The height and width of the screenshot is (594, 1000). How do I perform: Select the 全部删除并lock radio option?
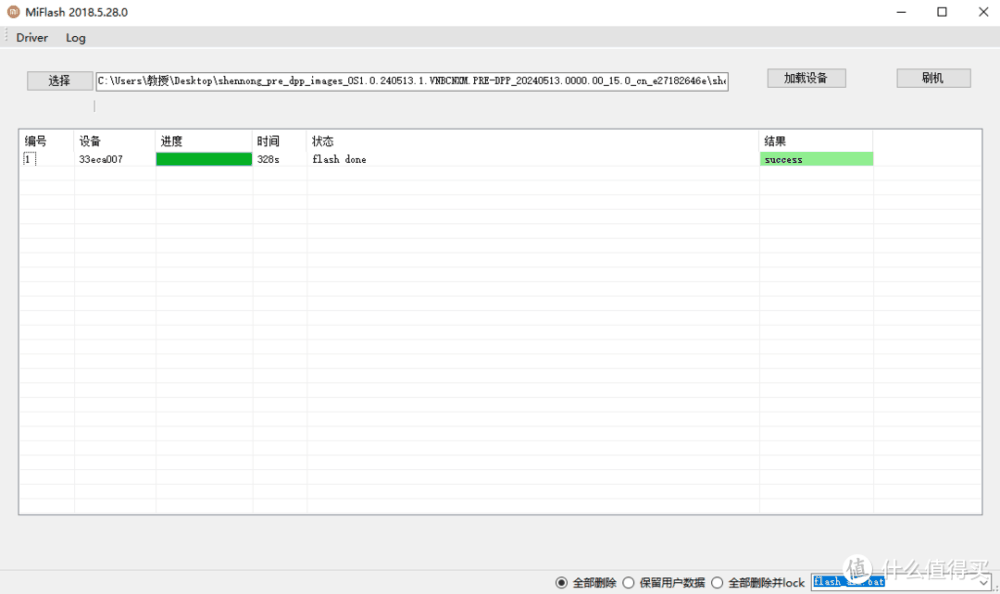[x=716, y=582]
